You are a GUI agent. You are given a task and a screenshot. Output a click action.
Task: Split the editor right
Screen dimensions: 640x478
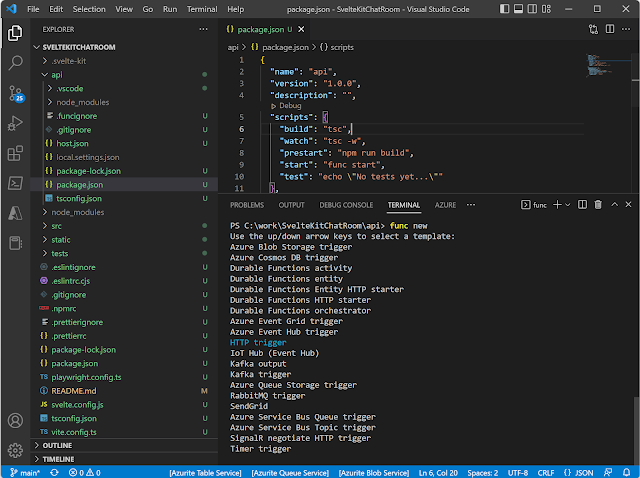pos(610,29)
